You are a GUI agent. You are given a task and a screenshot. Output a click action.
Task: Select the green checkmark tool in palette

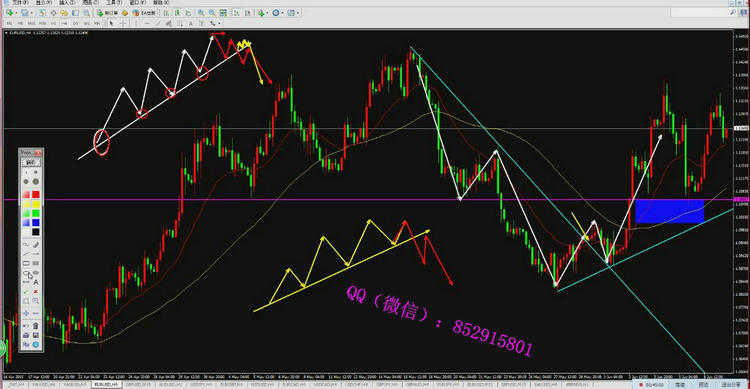[x=26, y=291]
